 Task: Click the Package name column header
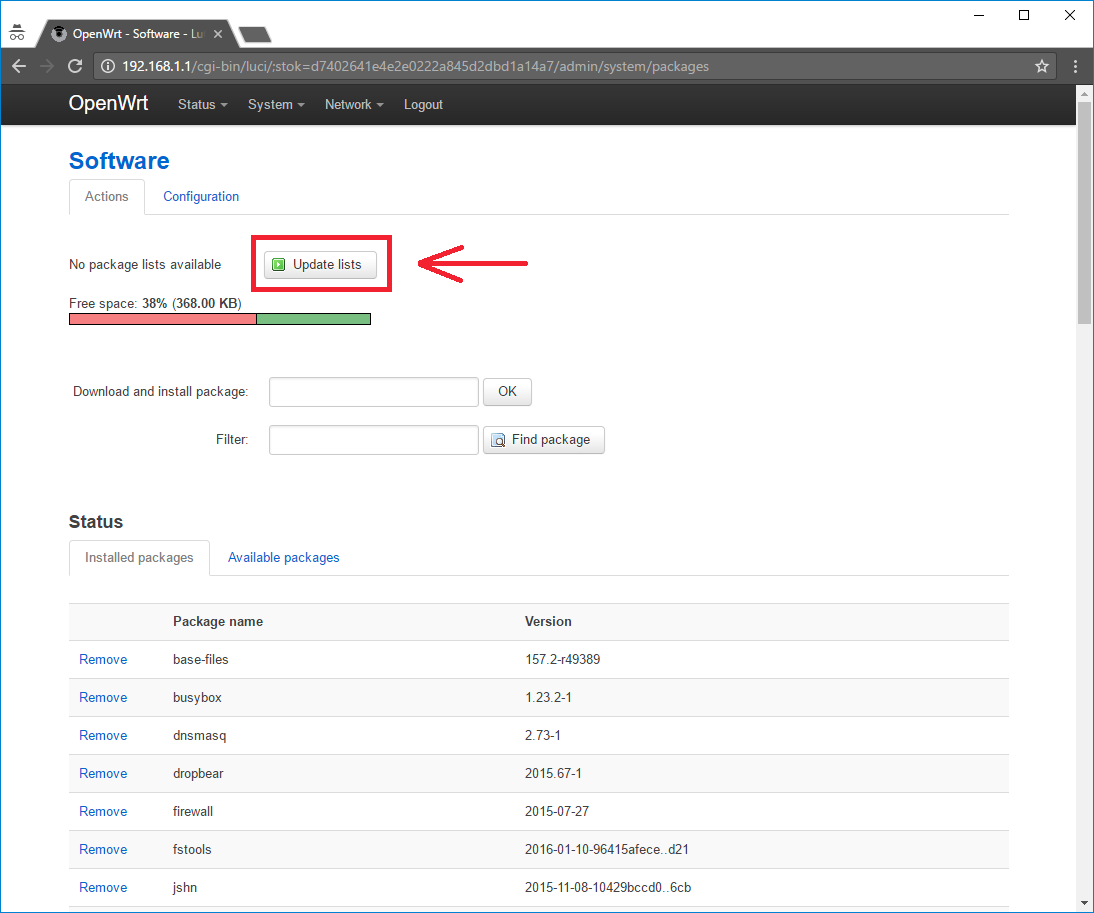218,621
